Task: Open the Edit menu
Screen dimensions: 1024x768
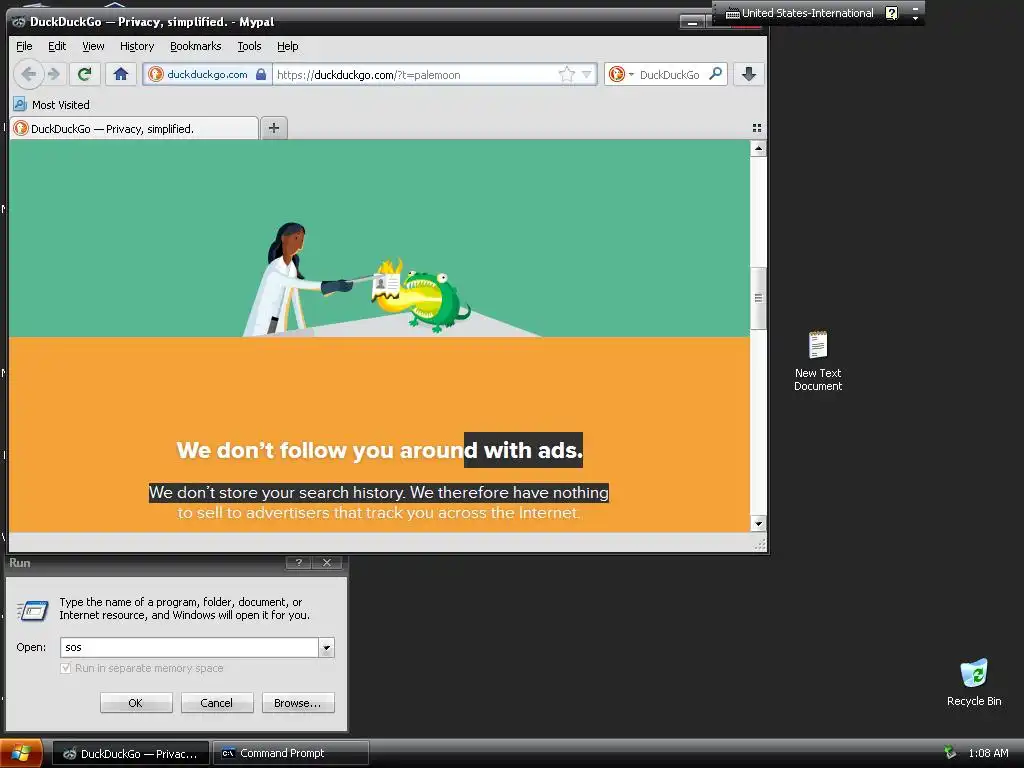Action: pos(57,46)
